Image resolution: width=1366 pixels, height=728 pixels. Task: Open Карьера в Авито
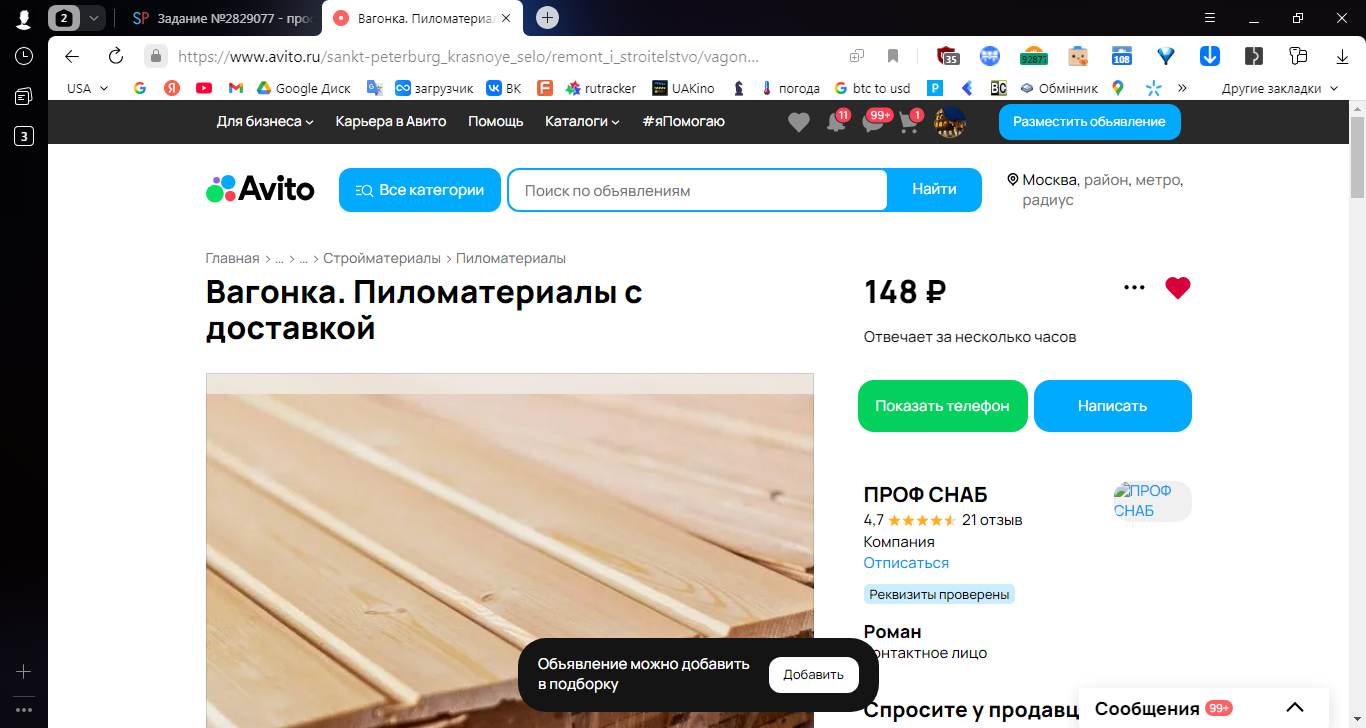point(391,121)
